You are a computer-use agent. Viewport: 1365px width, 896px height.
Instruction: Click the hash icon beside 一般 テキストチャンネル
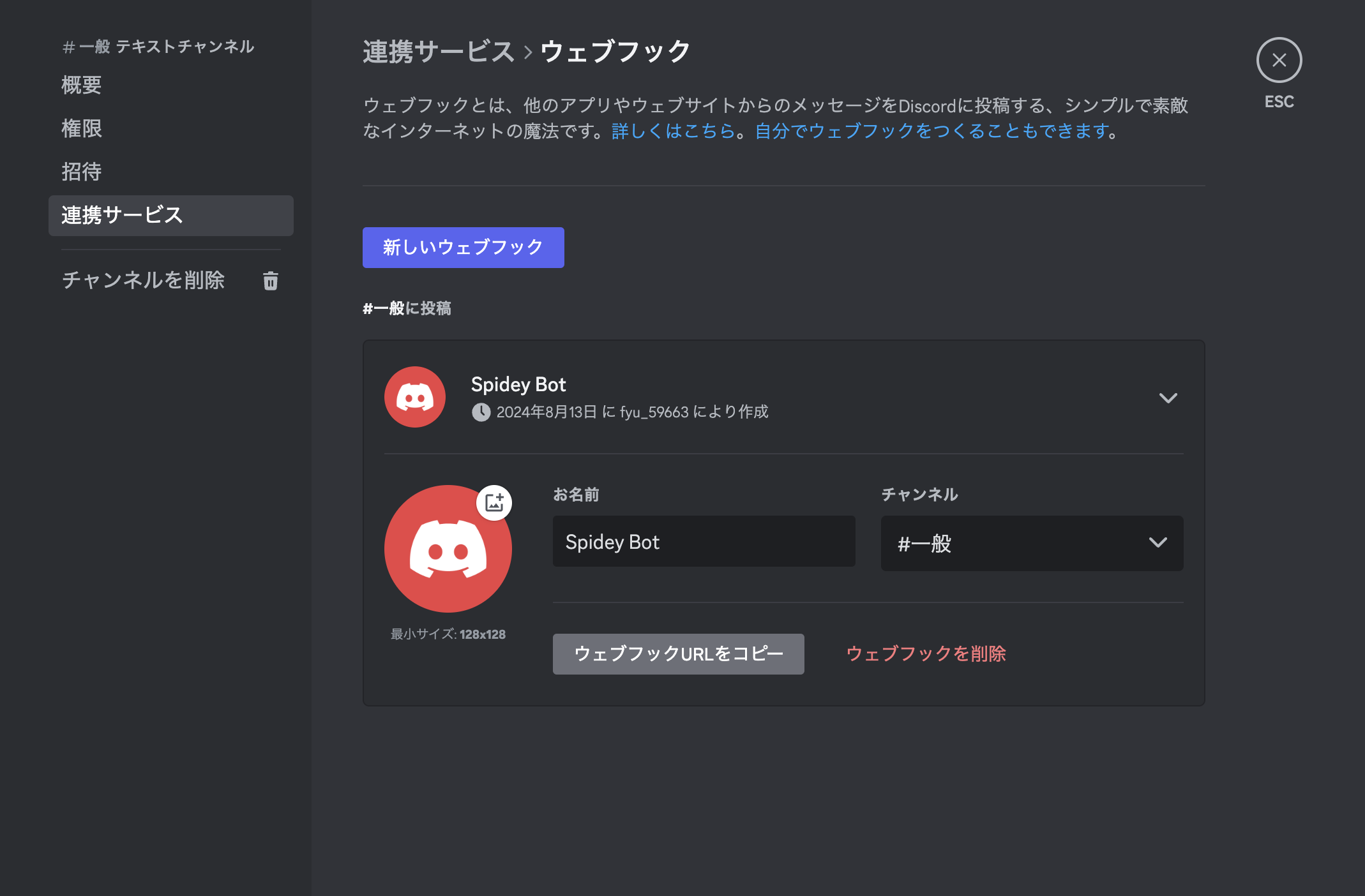point(67,47)
